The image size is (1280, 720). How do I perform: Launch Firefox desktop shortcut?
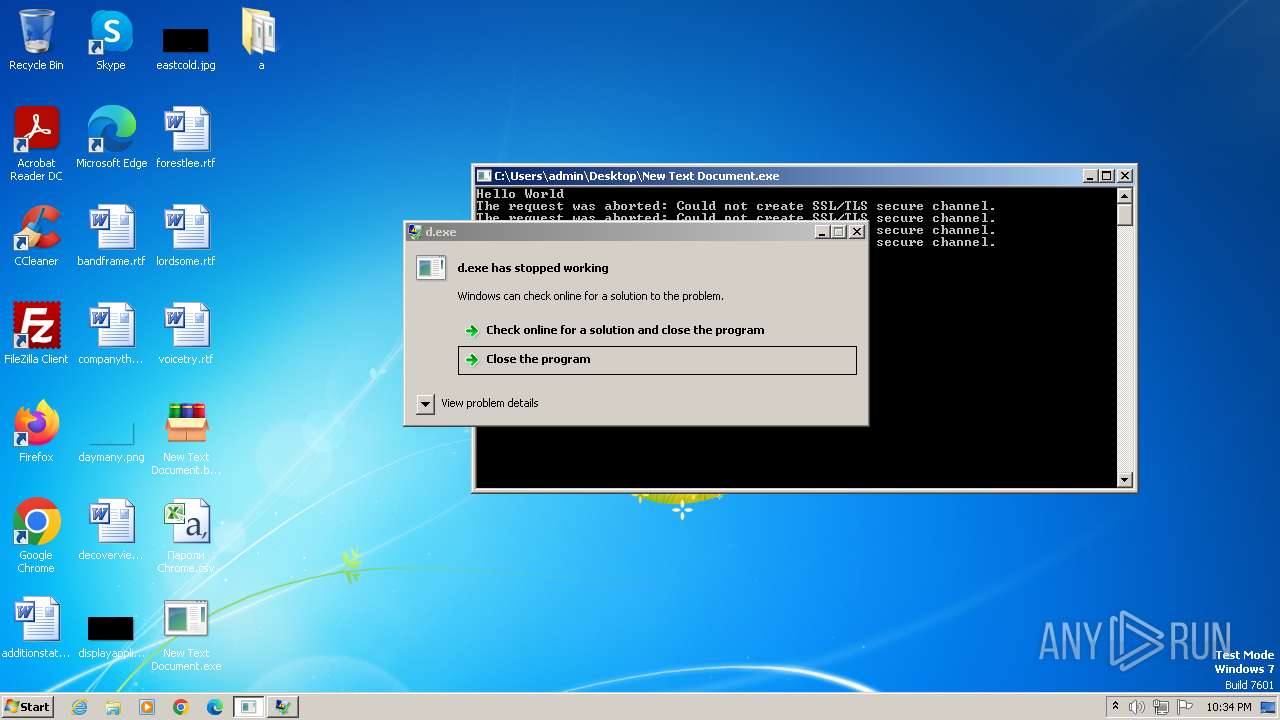tap(36, 432)
